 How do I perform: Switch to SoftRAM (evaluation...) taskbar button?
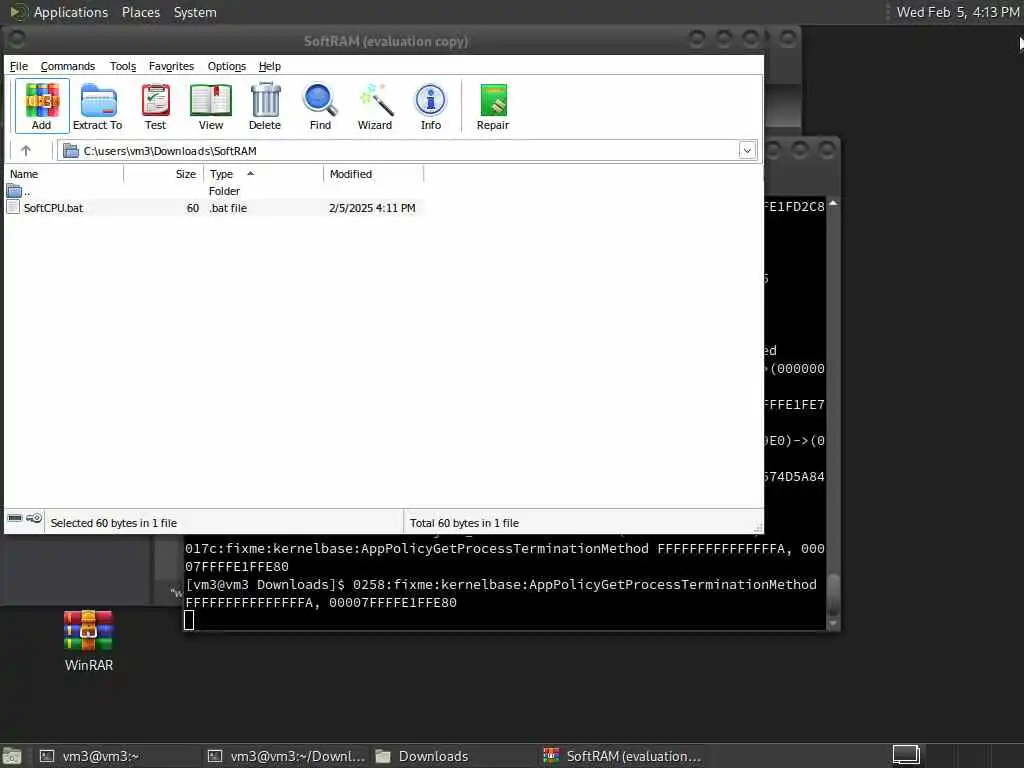coord(622,756)
